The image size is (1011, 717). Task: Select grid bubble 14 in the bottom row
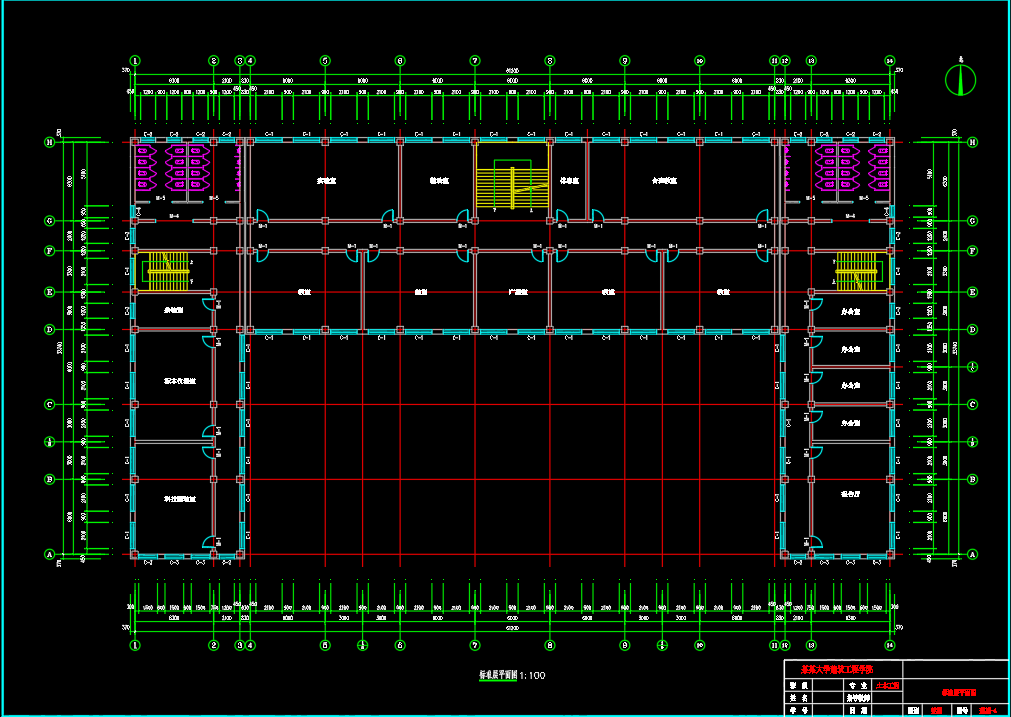(x=890, y=646)
